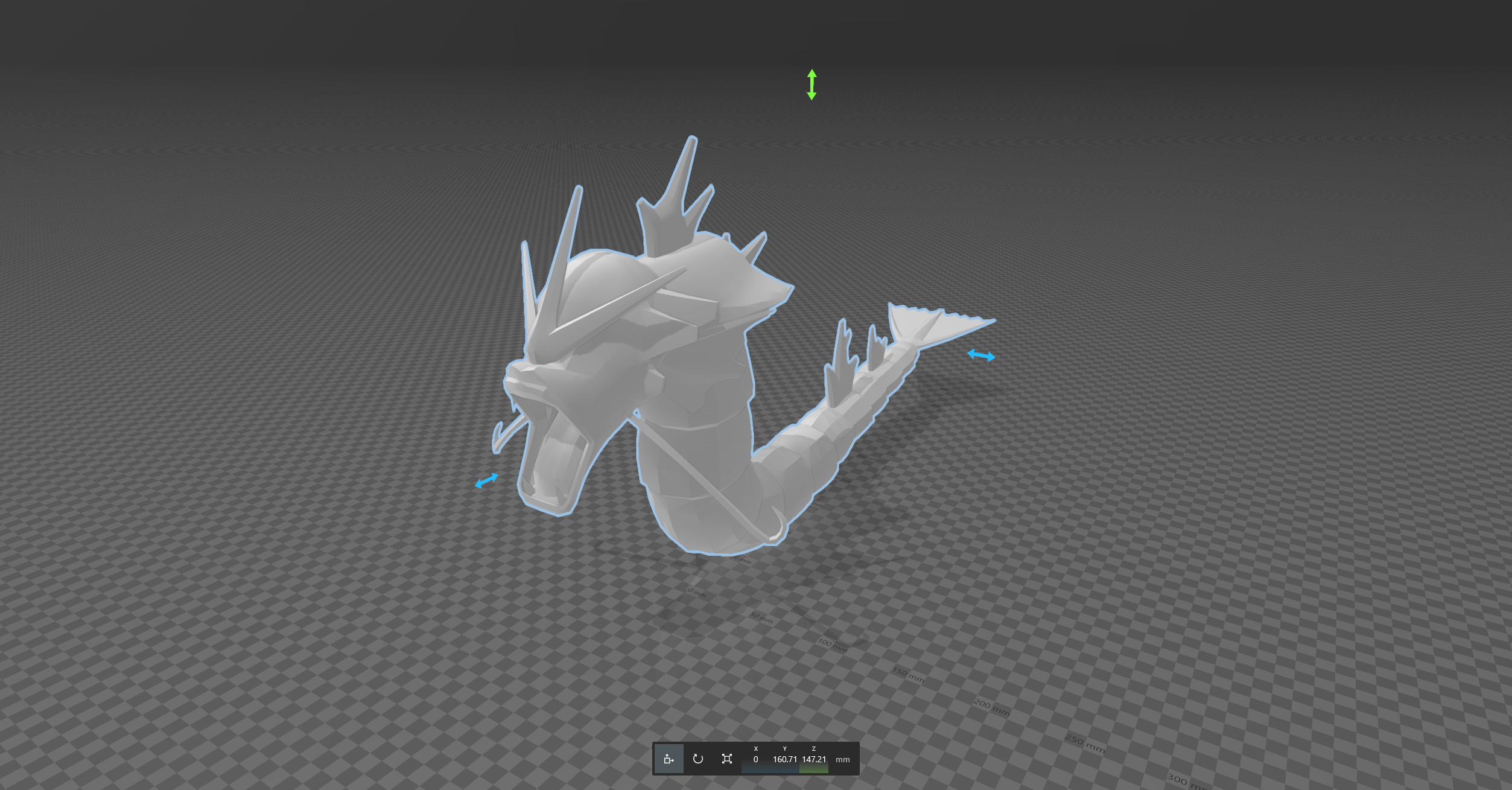Image resolution: width=1512 pixels, height=790 pixels.
Task: Click the green vertical move arrow handle
Action: pos(812,84)
